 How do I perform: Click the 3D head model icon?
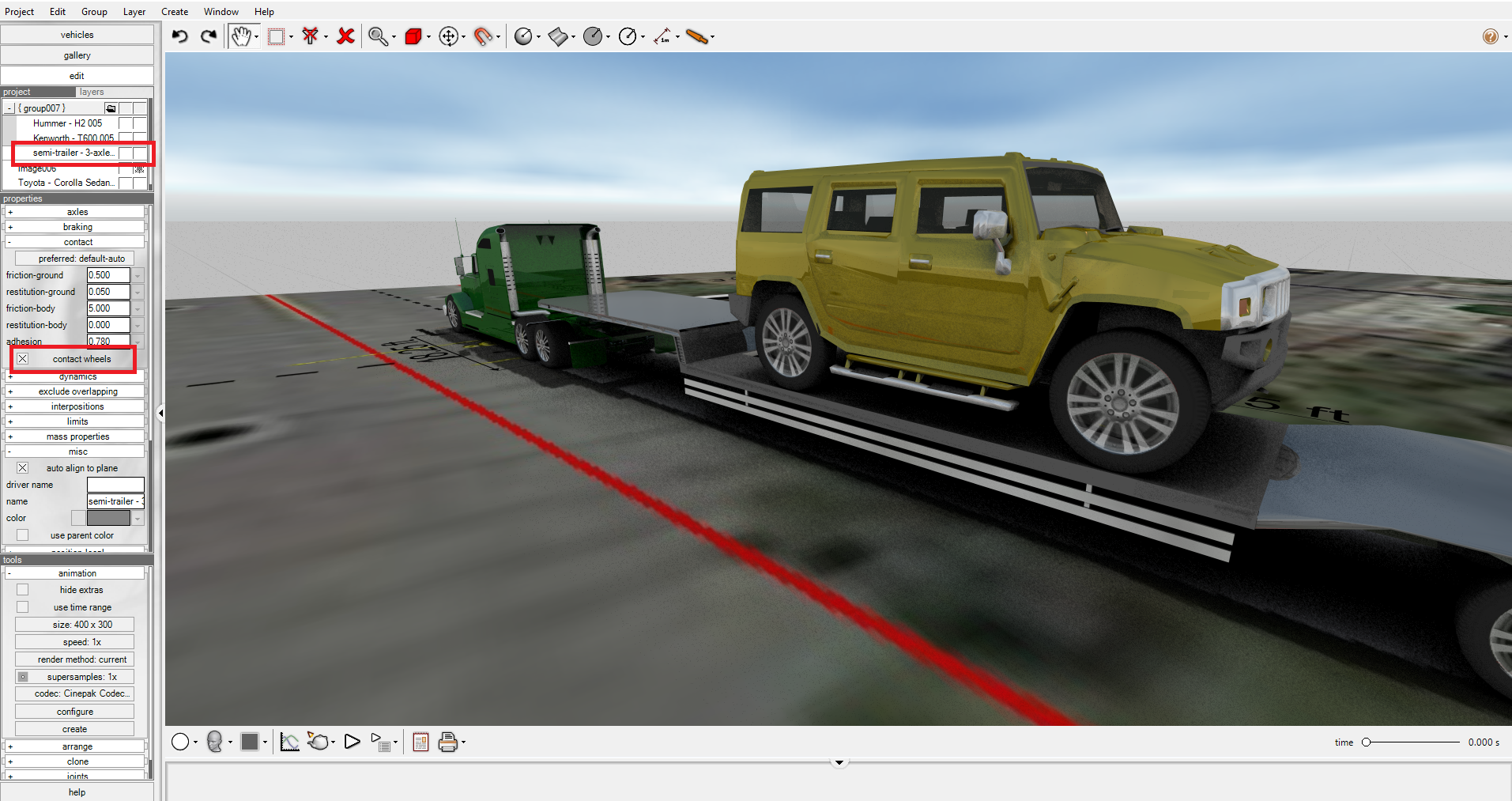[215, 742]
